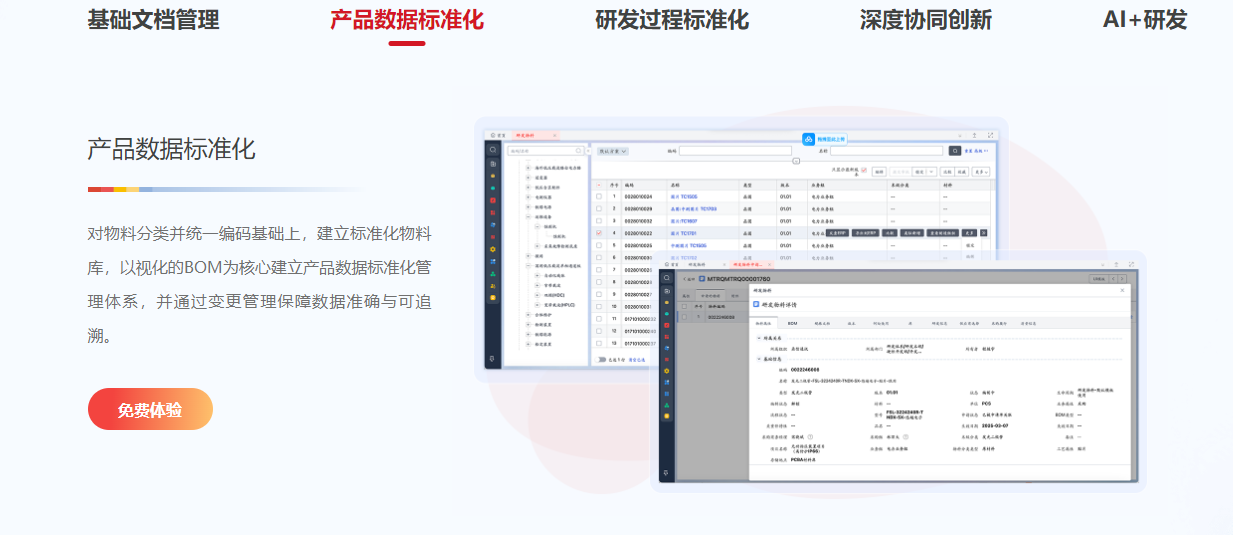Click code cell 0028010032
The image size is (1233, 535).
(x=638, y=221)
